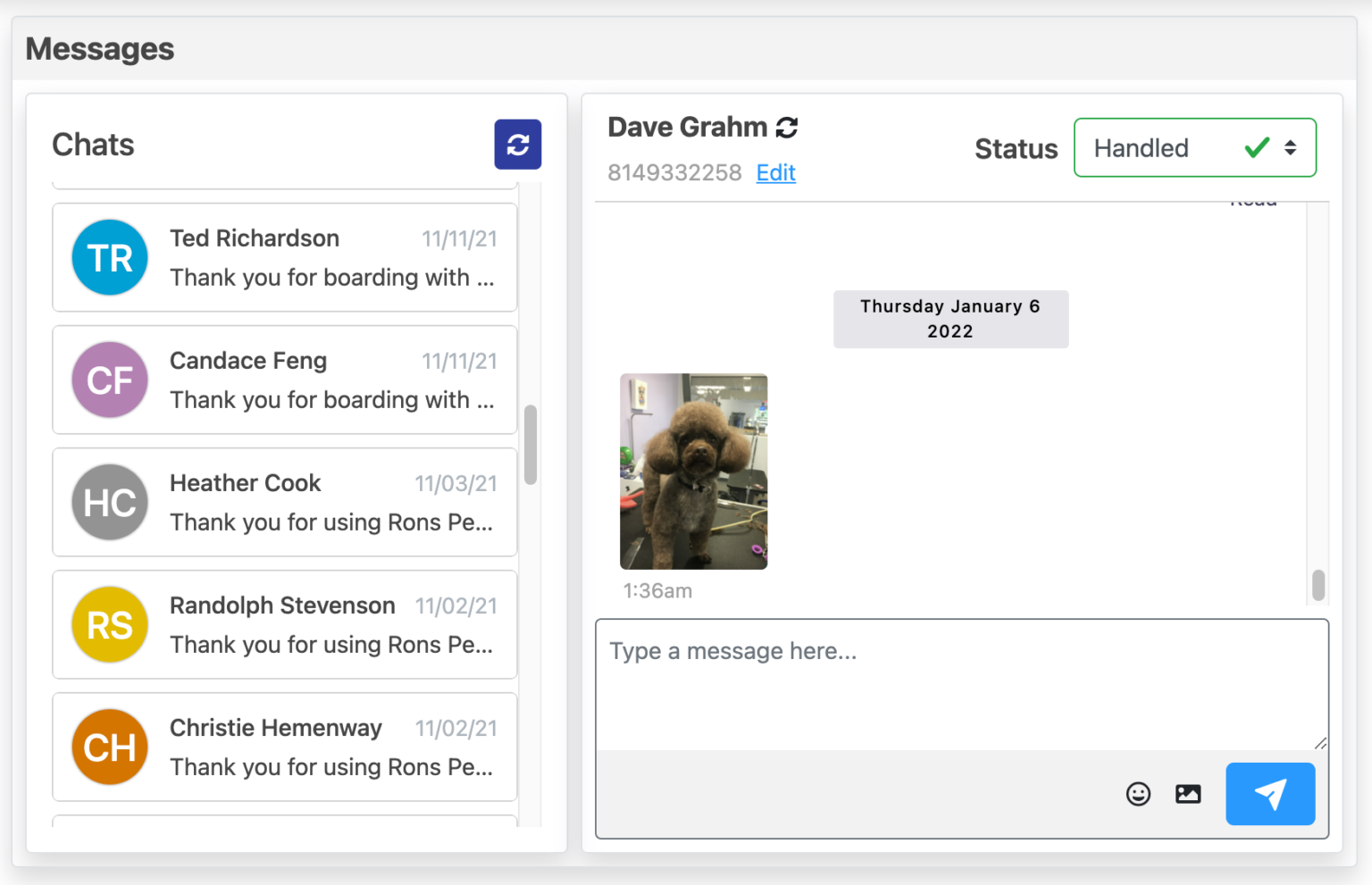The width and height of the screenshot is (1372, 885).
Task: Click Ted Richardson's TR avatar
Action: [109, 257]
